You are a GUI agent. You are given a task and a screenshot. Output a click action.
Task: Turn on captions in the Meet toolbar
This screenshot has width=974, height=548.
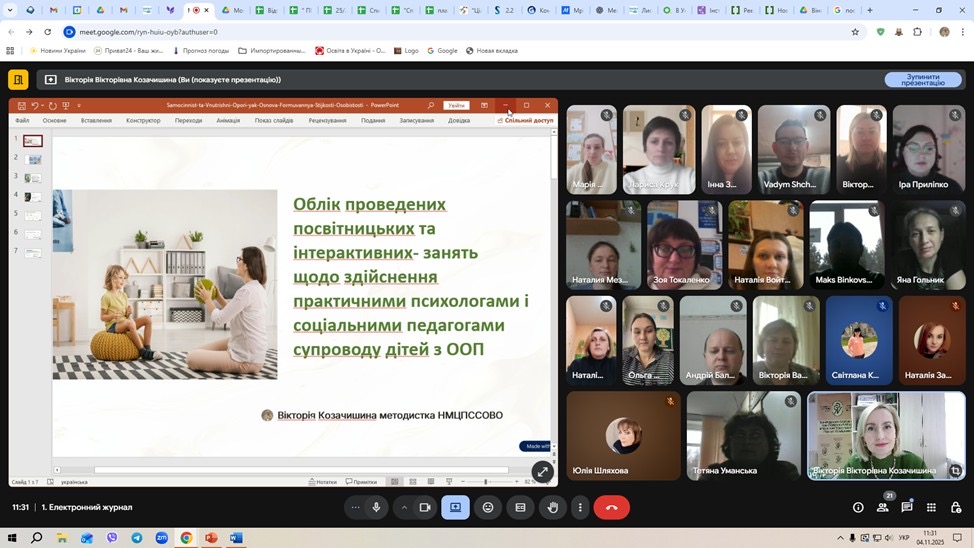520,507
